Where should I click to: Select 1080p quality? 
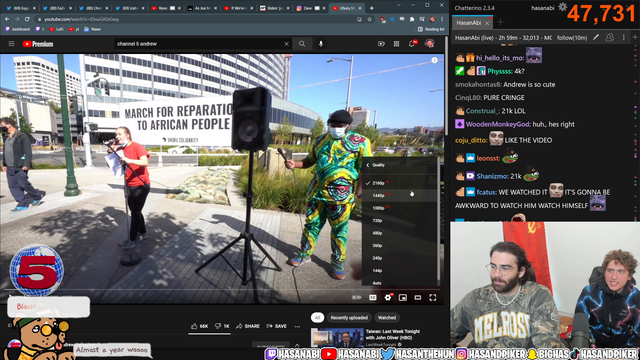pos(400,208)
